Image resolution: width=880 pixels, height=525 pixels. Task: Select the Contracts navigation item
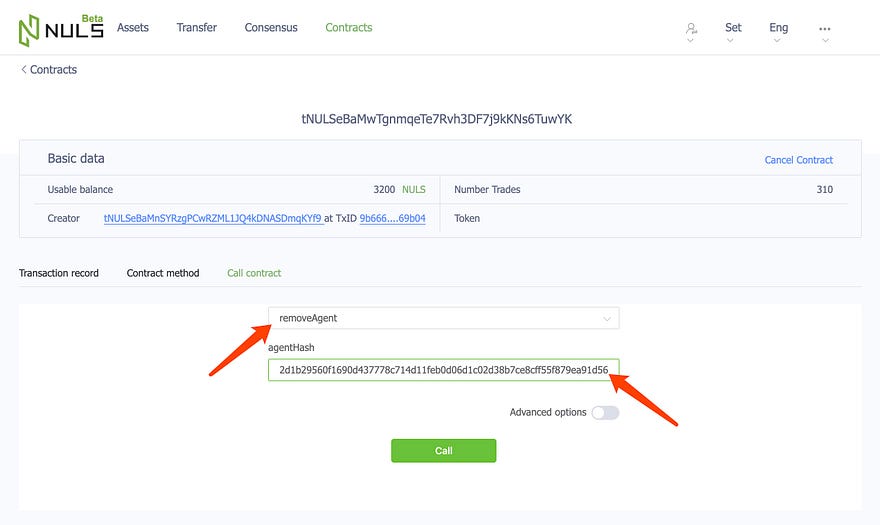pos(349,28)
